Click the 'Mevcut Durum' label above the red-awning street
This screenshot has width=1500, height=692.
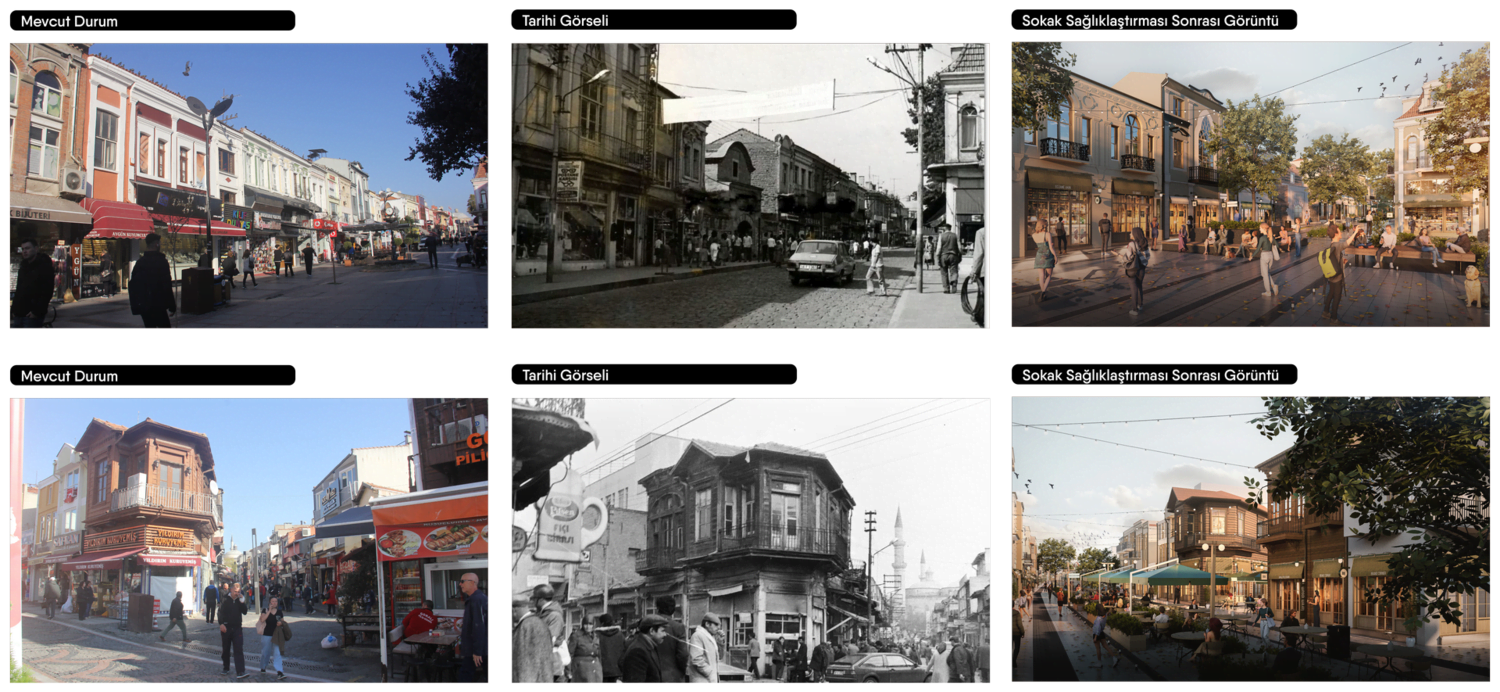69,21
